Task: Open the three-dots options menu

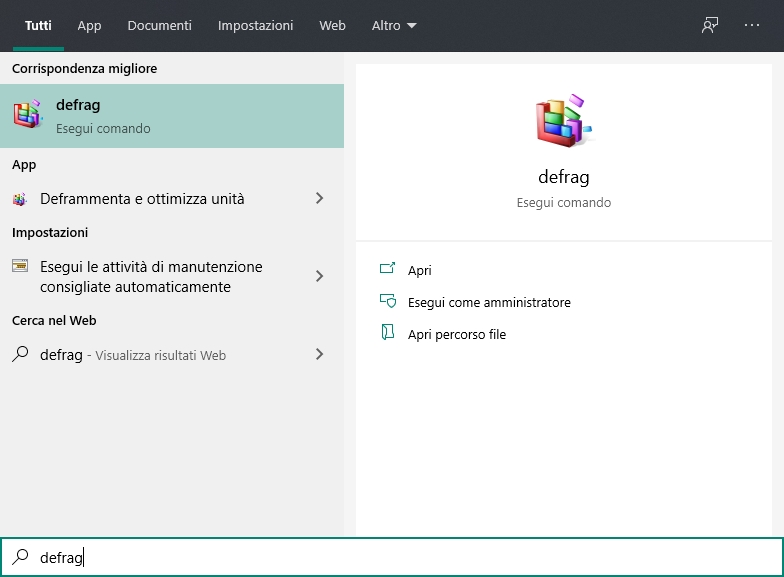Action: pyautogui.click(x=752, y=25)
